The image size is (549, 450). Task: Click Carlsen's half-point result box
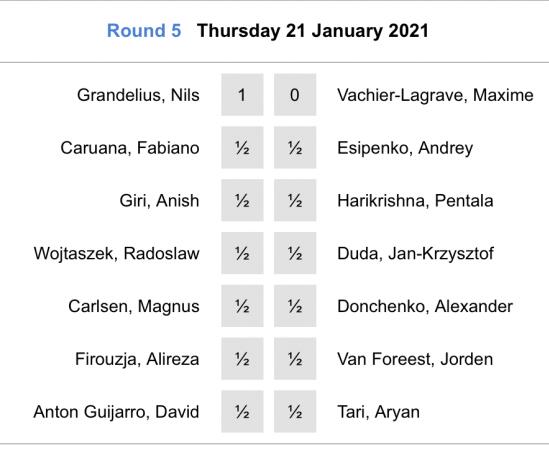pyautogui.click(x=242, y=306)
